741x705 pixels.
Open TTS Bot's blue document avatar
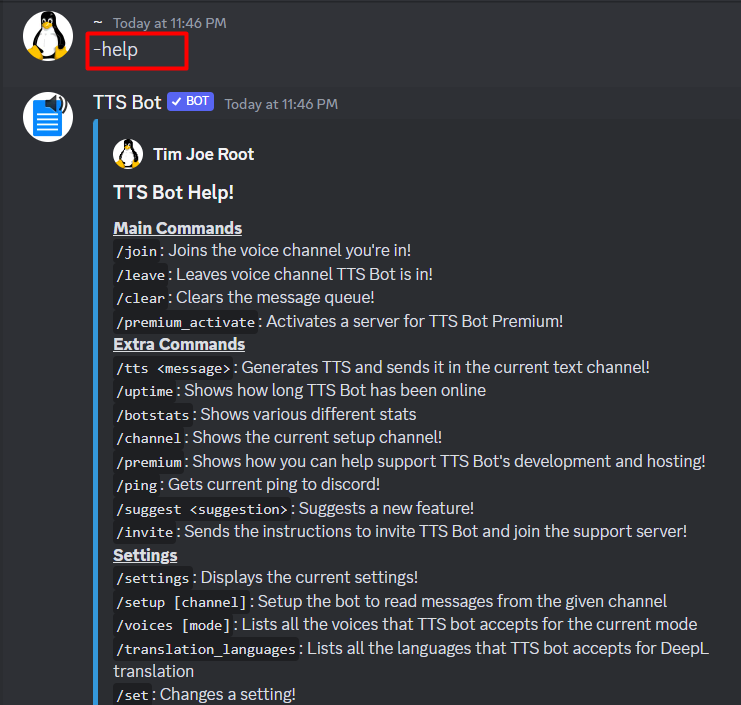[x=48, y=117]
